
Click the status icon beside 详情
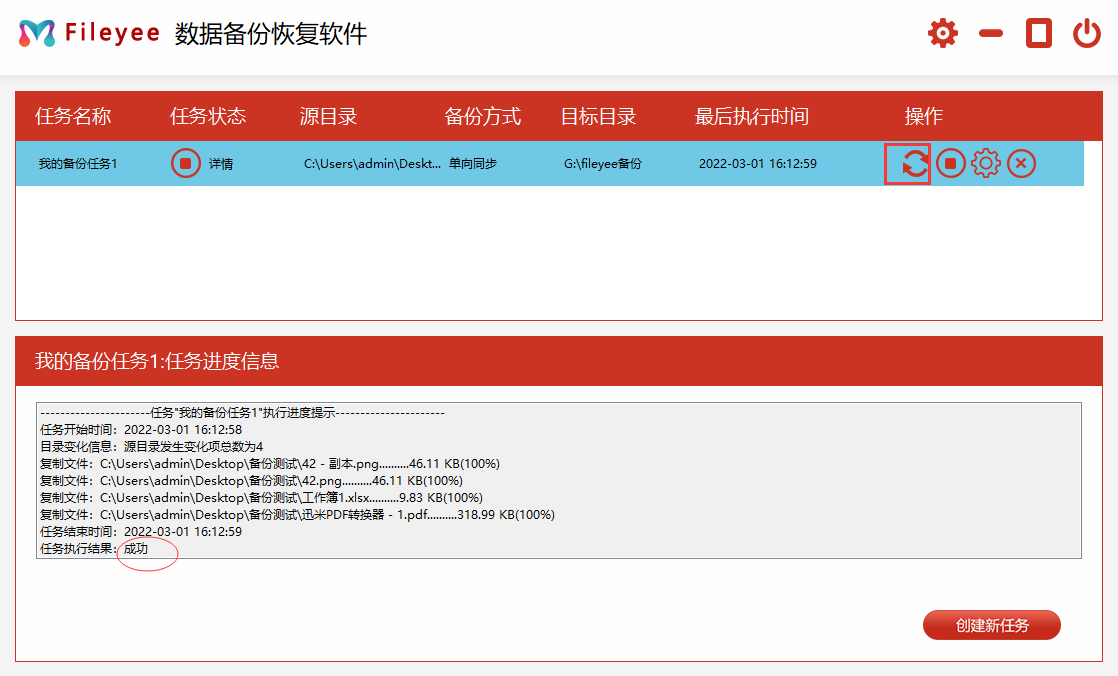click(x=186, y=163)
